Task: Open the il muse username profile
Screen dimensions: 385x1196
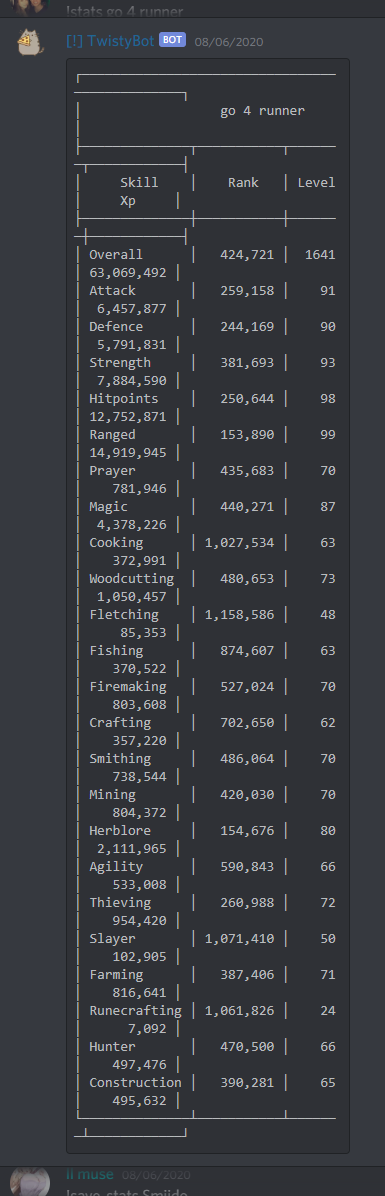Action: pyautogui.click(x=90, y=1174)
